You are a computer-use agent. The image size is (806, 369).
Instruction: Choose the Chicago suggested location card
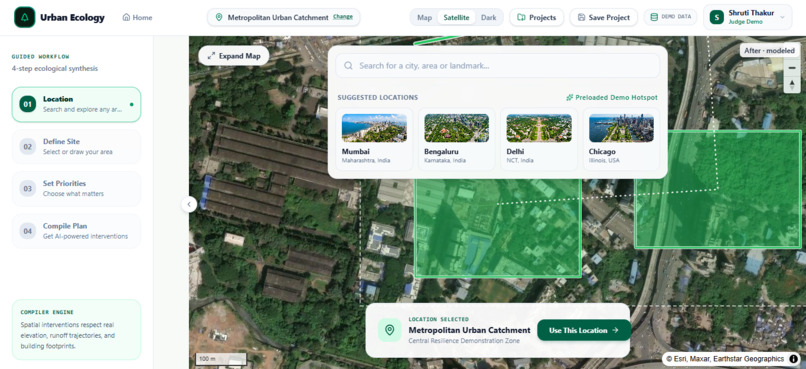[x=621, y=139]
